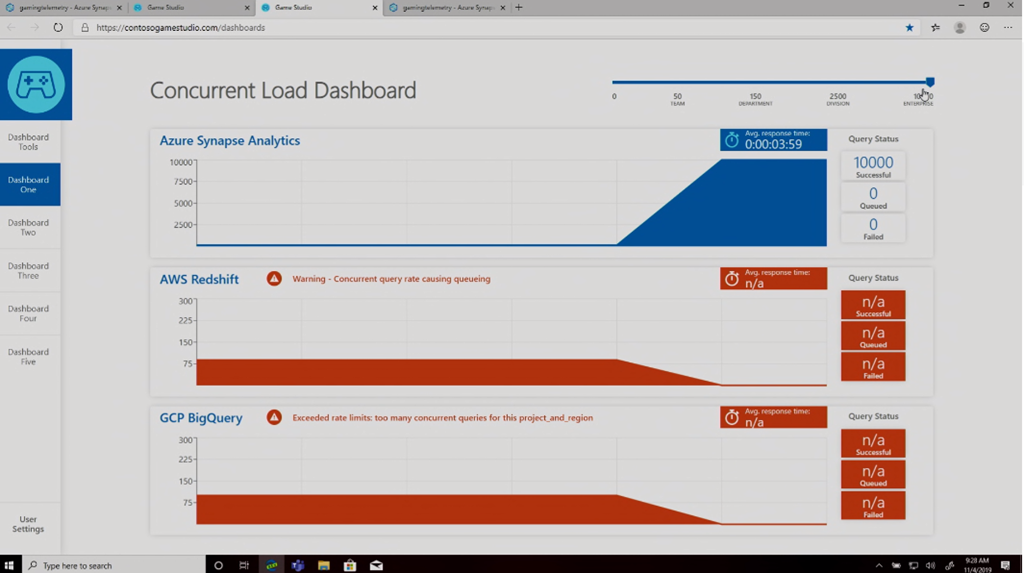Image resolution: width=1024 pixels, height=573 pixels.
Task: Refresh the page with the reload icon
Action: click(58, 28)
